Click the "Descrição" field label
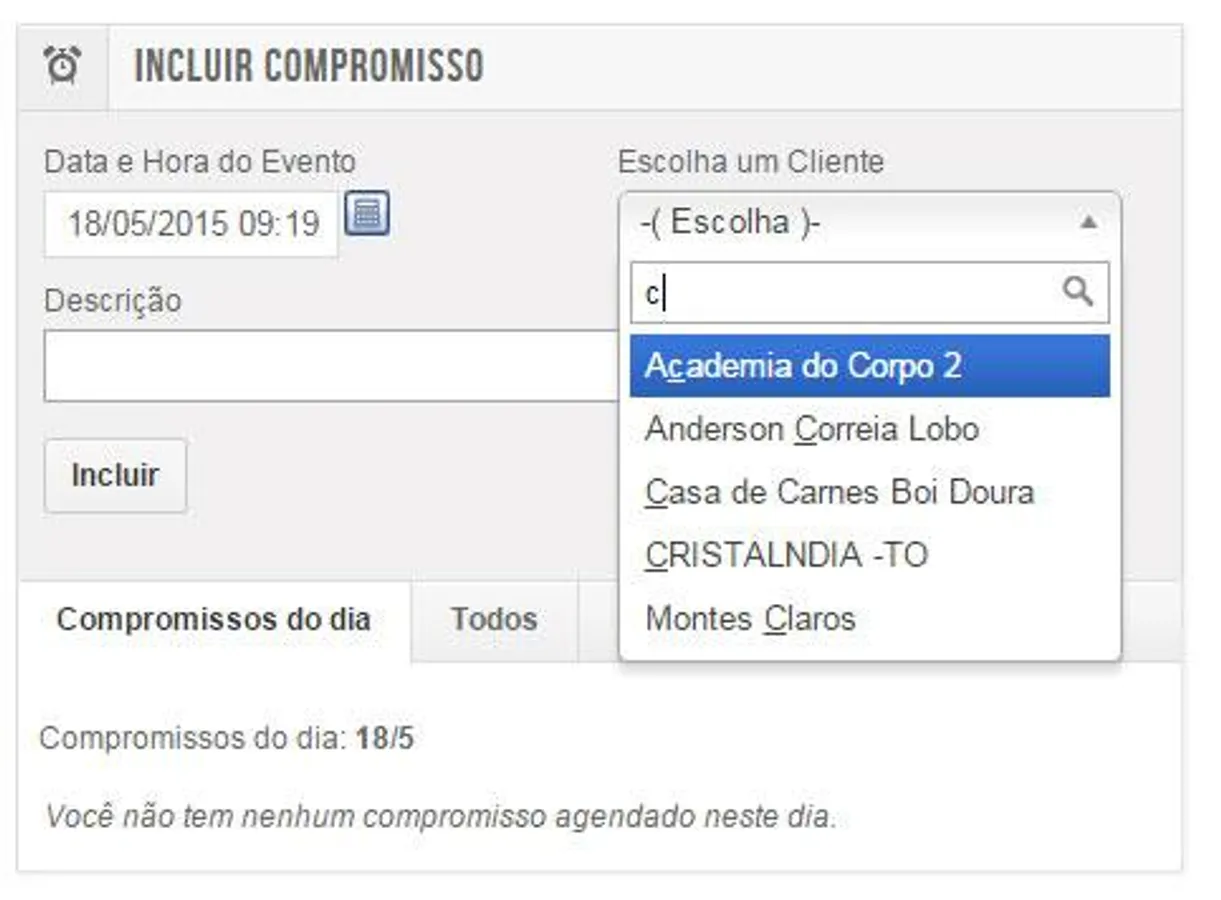The image size is (1221, 900). point(113,300)
